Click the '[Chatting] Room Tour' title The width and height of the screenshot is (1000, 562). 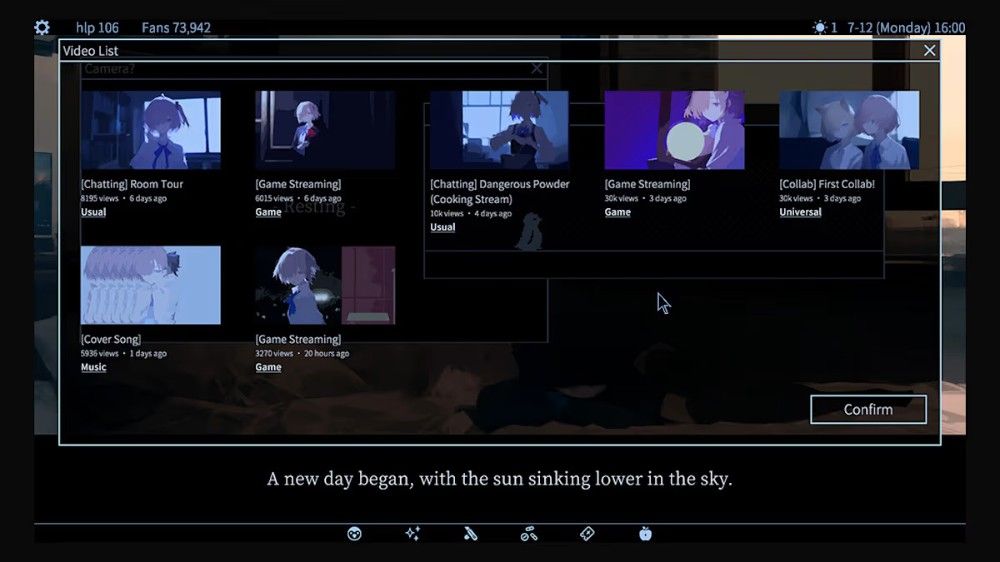tap(132, 184)
